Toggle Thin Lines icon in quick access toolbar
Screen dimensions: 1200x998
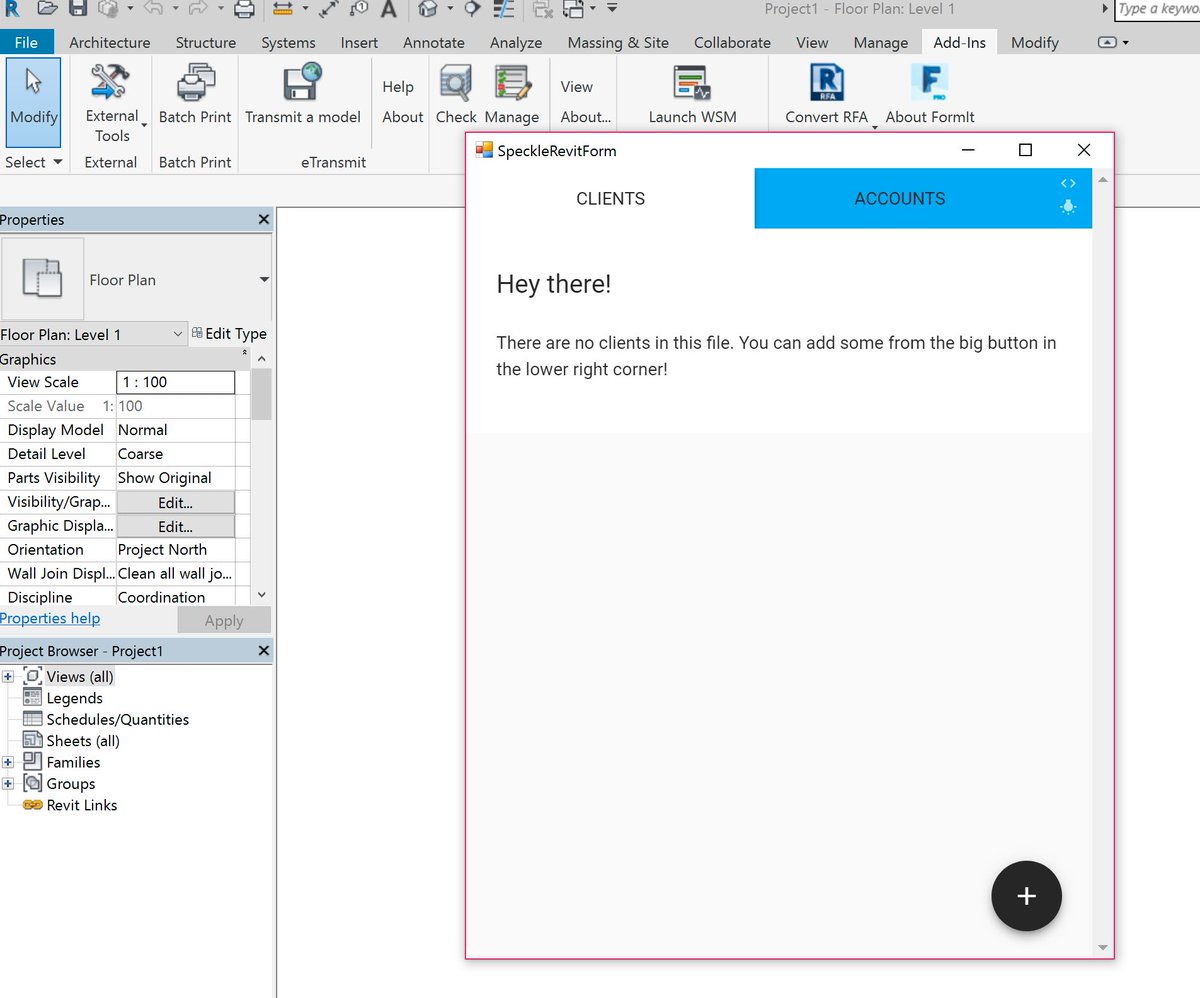coord(504,9)
